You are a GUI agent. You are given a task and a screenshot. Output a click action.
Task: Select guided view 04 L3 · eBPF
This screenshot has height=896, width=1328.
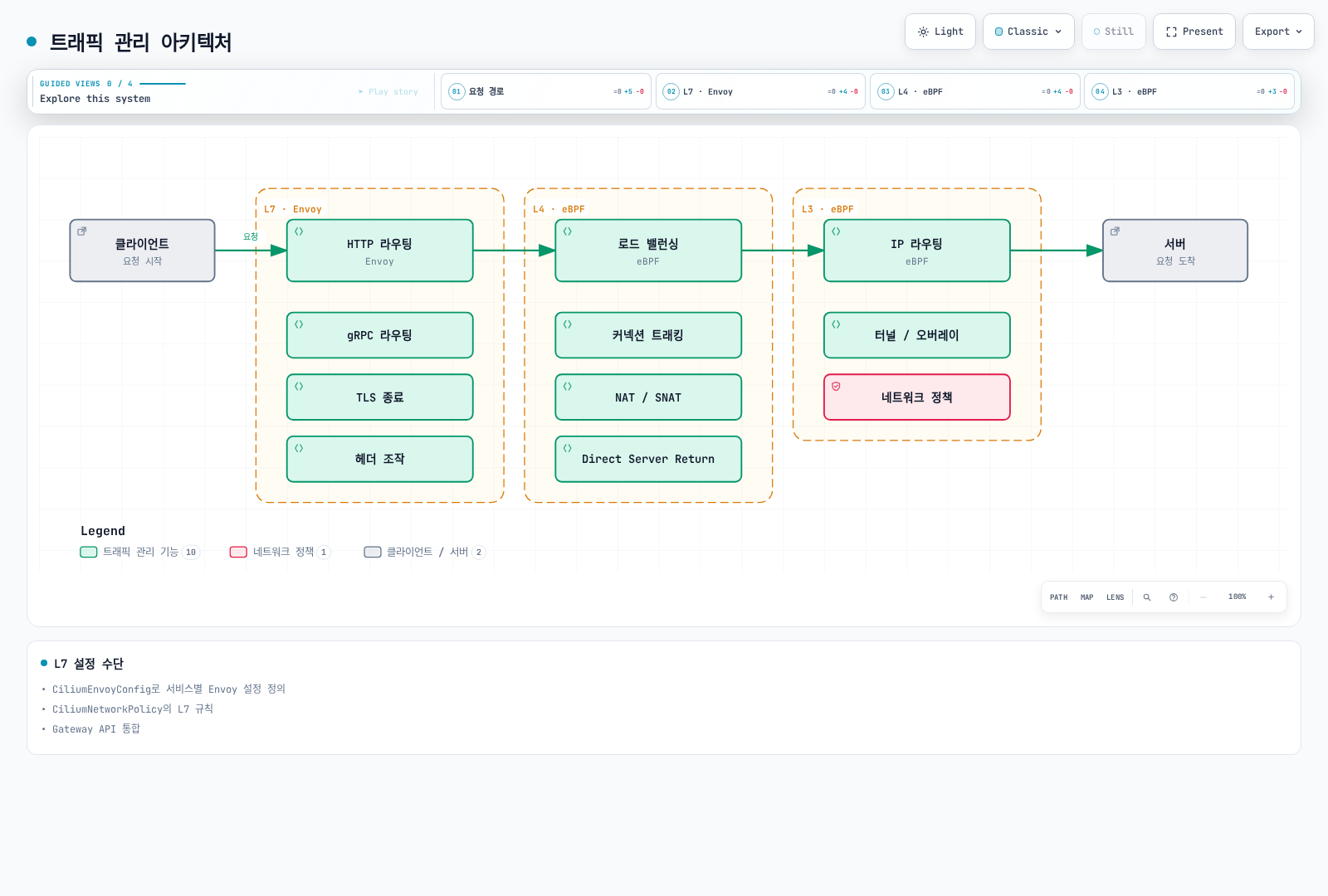click(x=1189, y=91)
